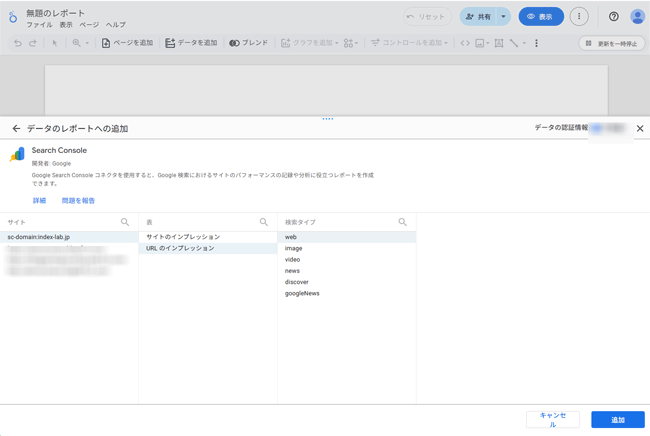Click the panel resize handle dots
650x436 pixels.
[327, 119]
